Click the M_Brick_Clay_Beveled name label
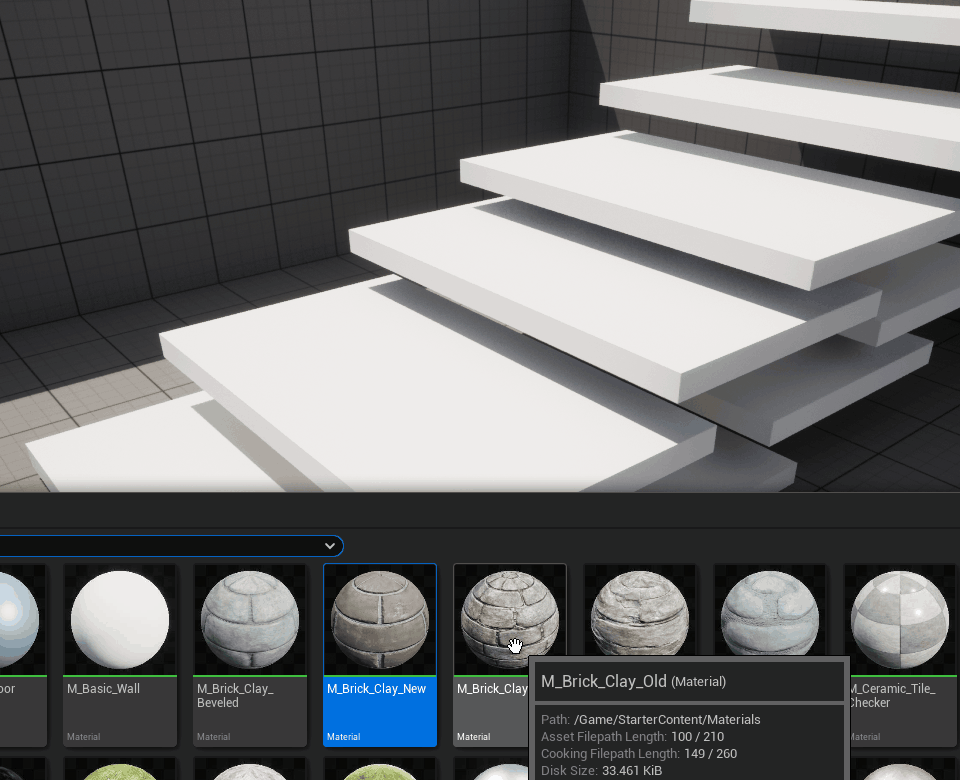The height and width of the screenshot is (780, 960). (235, 696)
